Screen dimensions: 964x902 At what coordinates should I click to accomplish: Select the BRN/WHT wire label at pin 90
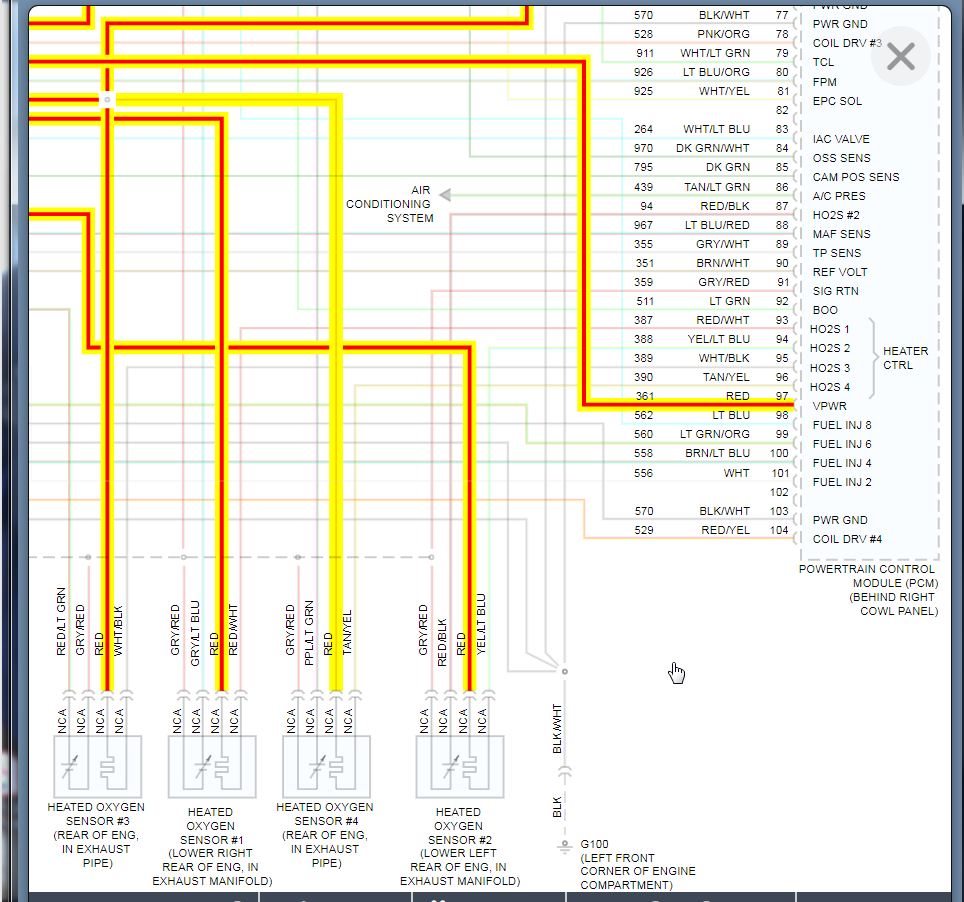(722, 263)
